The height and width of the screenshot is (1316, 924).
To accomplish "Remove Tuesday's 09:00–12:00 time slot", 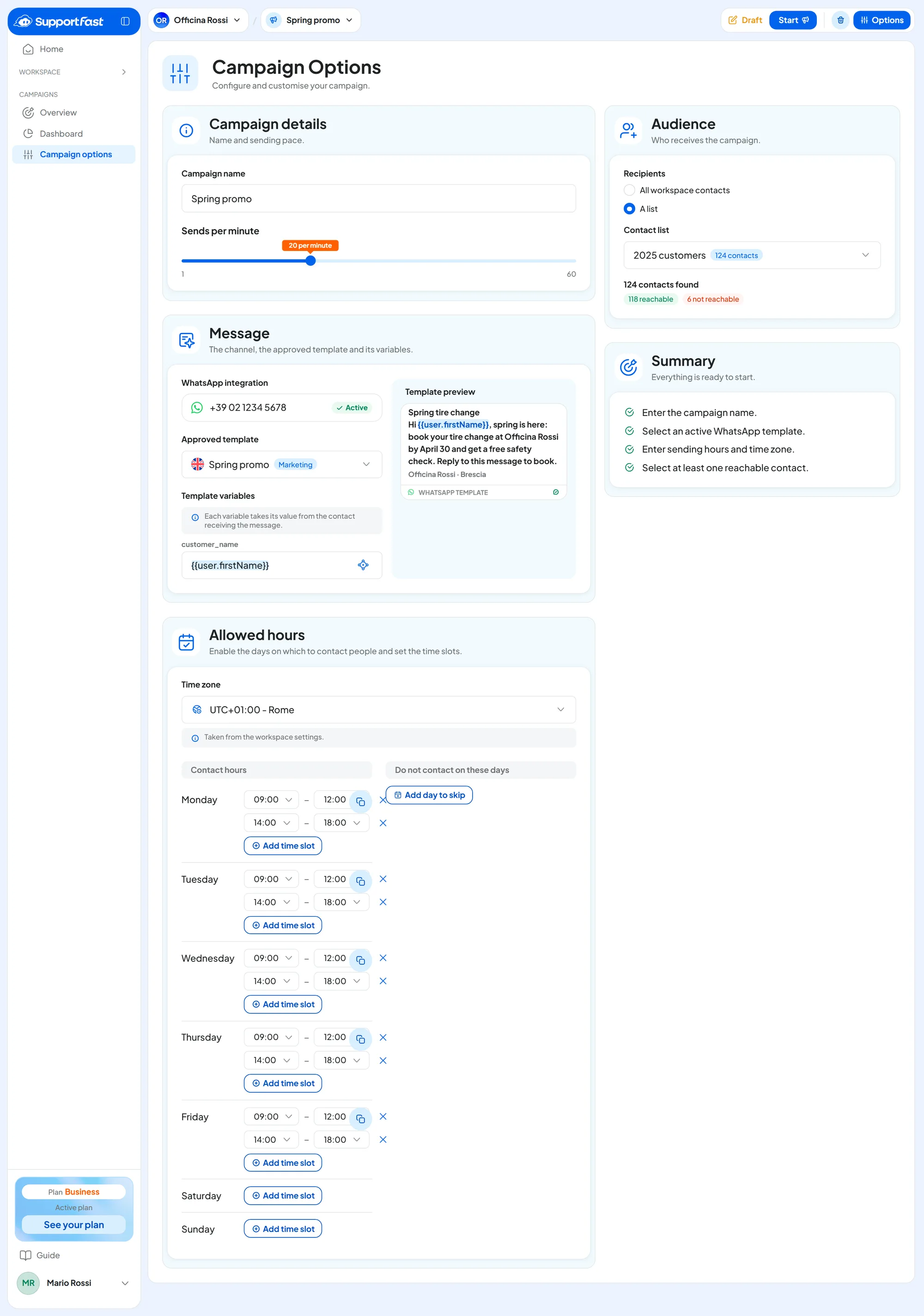I will coord(383,879).
